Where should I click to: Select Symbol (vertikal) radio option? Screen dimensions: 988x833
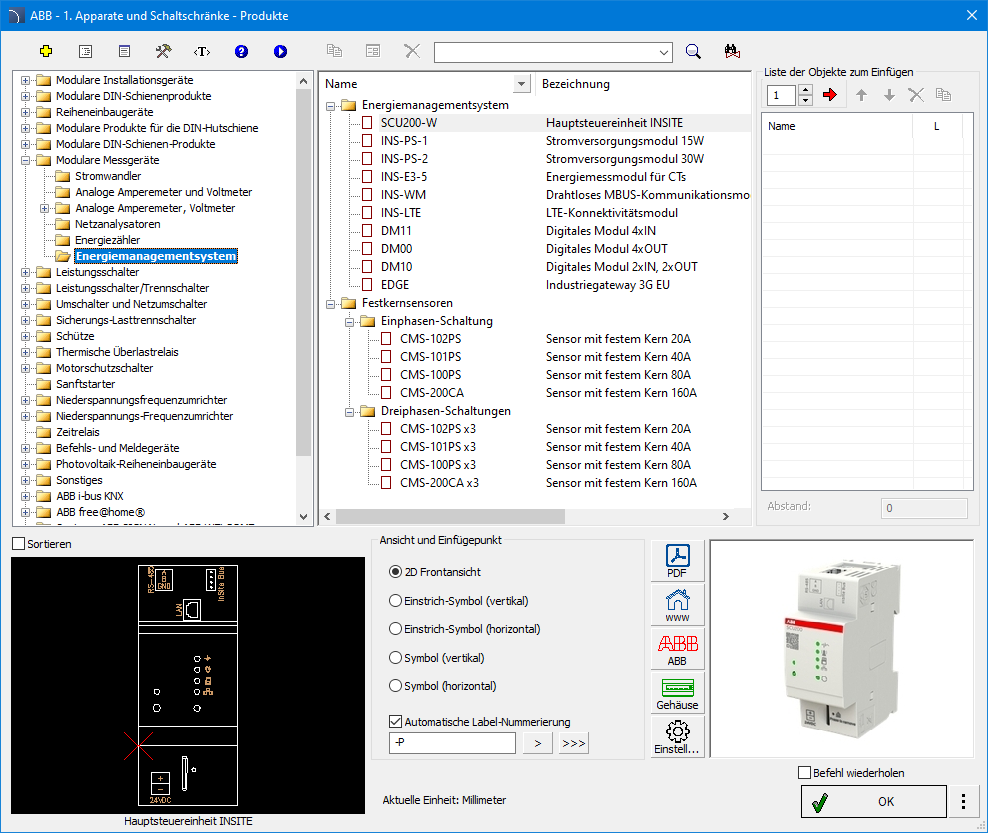click(x=395, y=658)
